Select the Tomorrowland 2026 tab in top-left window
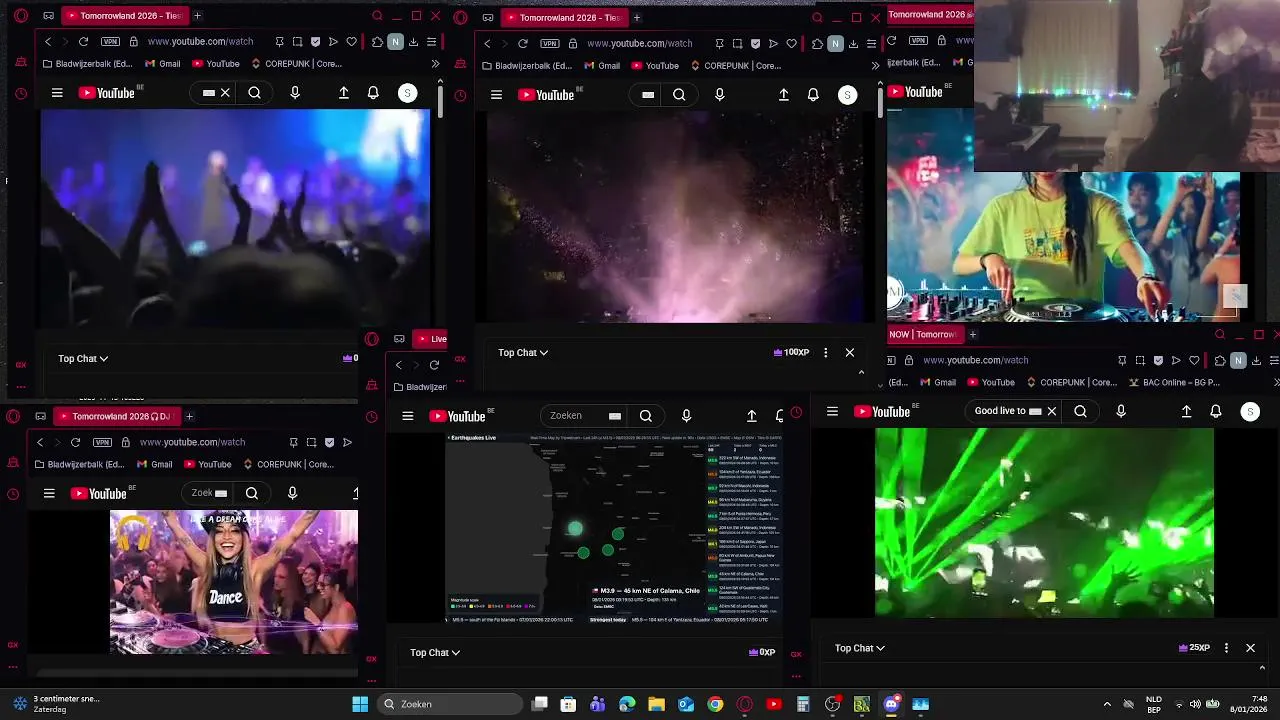The image size is (1280, 720). (123, 16)
